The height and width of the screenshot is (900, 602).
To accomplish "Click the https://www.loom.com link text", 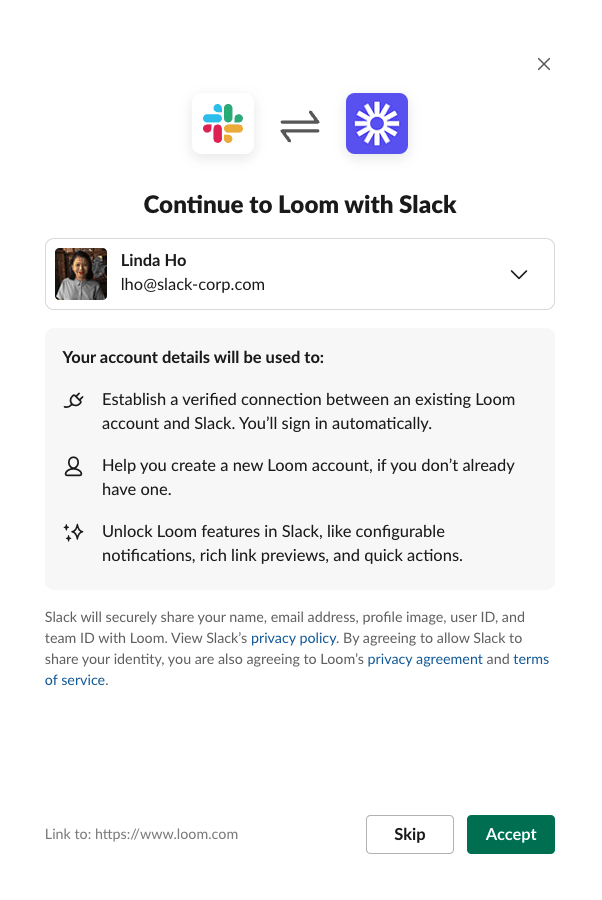I will coord(166,834).
